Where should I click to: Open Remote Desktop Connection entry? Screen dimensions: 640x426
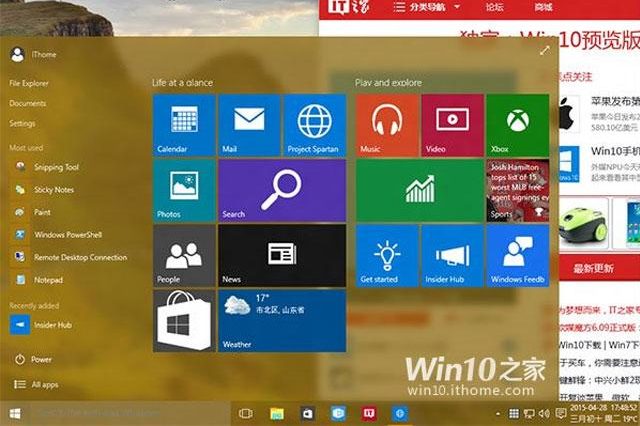70,257
